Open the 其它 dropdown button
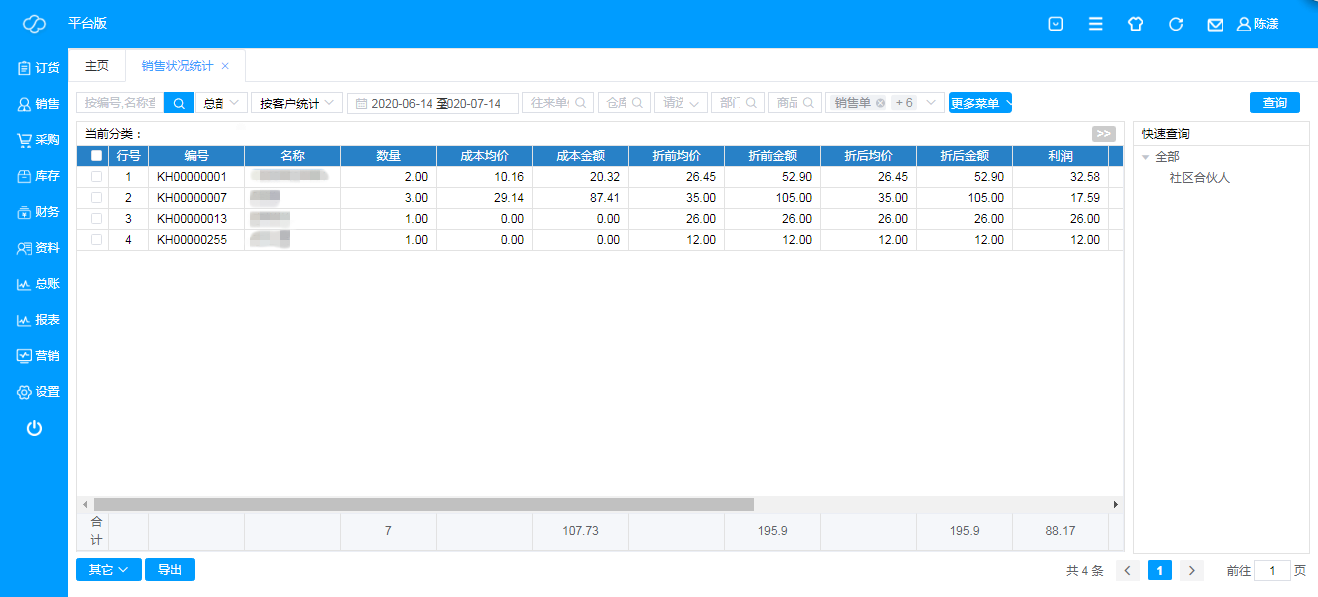Screen dimensions: 1318x597 pyautogui.click(x=108, y=570)
